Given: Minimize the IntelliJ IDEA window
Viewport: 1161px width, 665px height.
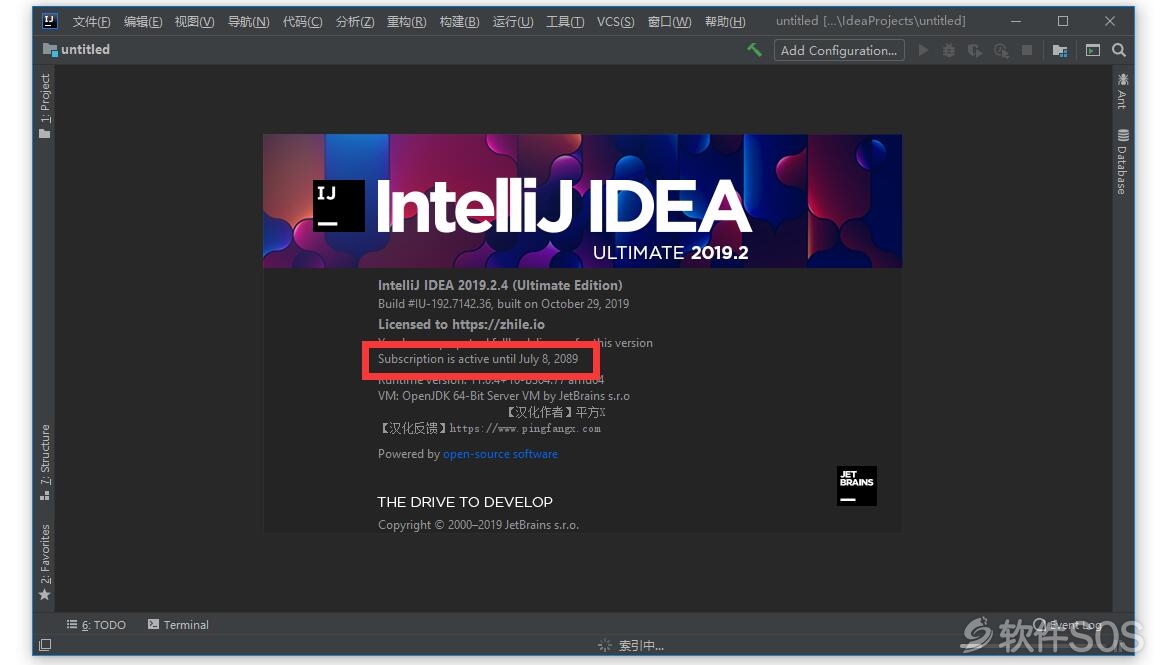Looking at the screenshot, I should coord(1016,21).
